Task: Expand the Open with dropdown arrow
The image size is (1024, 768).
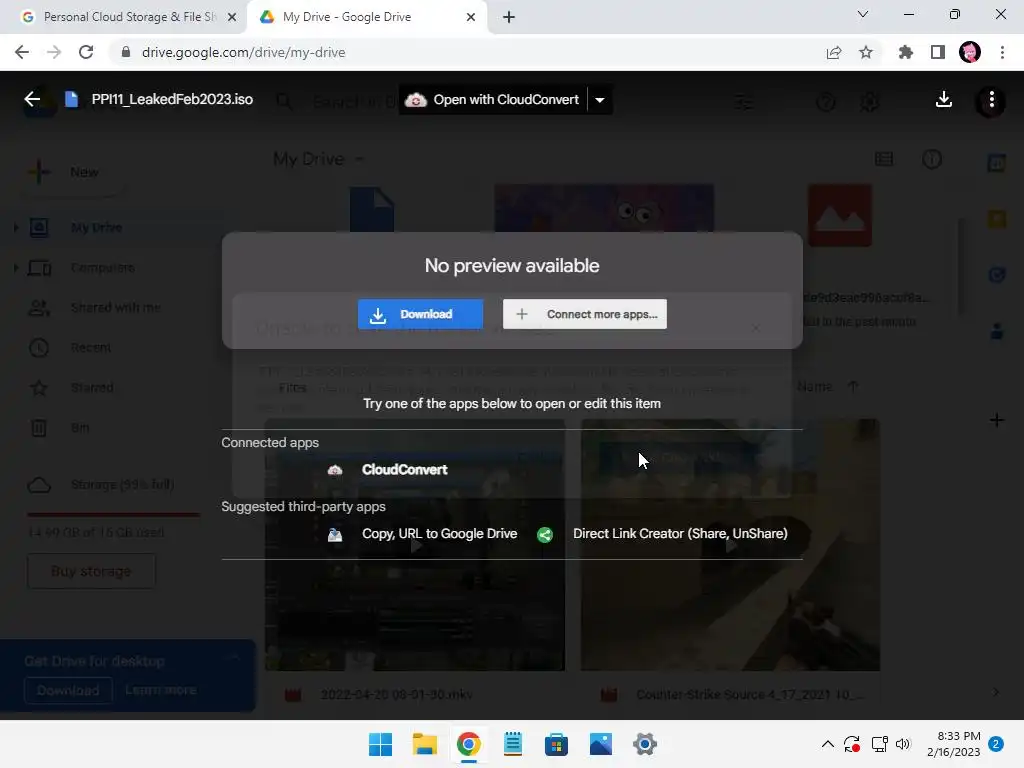Action: coord(600,100)
